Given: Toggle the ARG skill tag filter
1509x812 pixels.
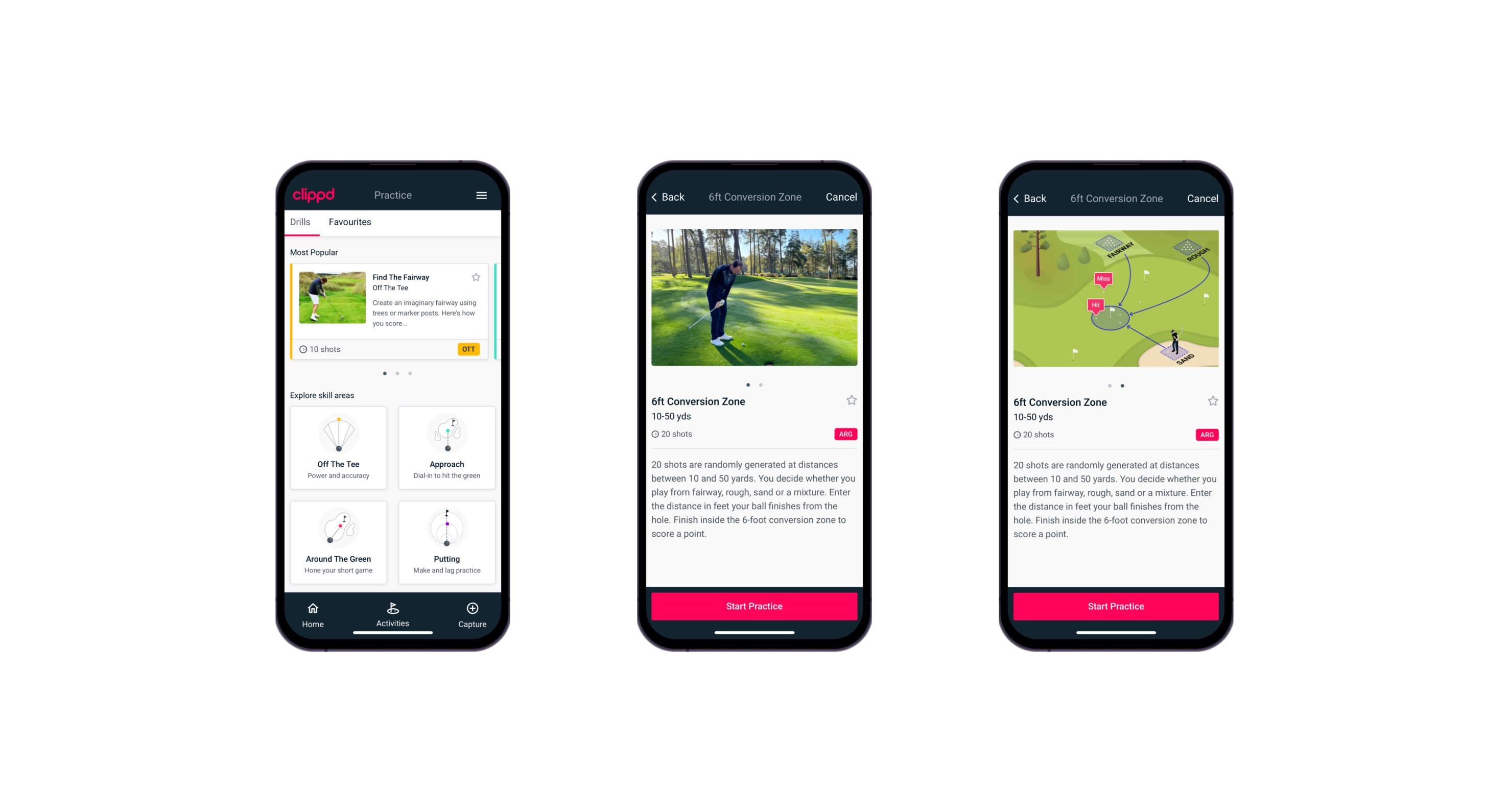Looking at the screenshot, I should 844,434.
